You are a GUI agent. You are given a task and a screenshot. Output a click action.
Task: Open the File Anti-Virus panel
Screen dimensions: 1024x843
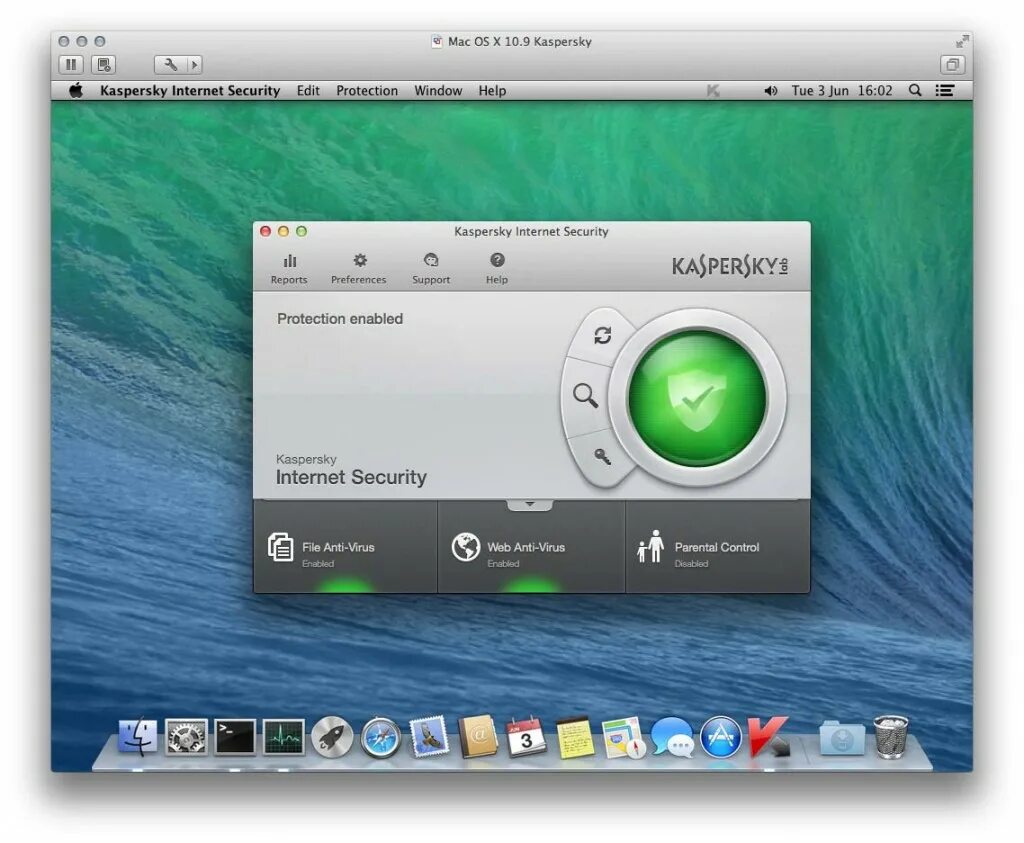pos(345,547)
